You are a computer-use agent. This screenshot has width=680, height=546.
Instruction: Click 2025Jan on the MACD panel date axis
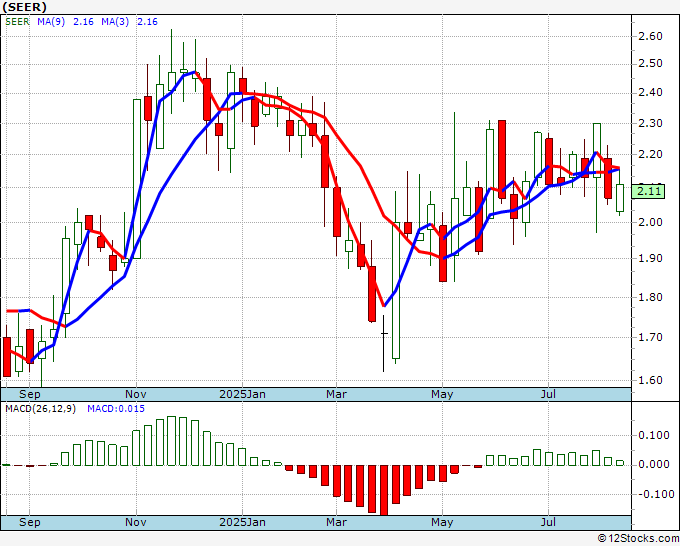pos(242,522)
